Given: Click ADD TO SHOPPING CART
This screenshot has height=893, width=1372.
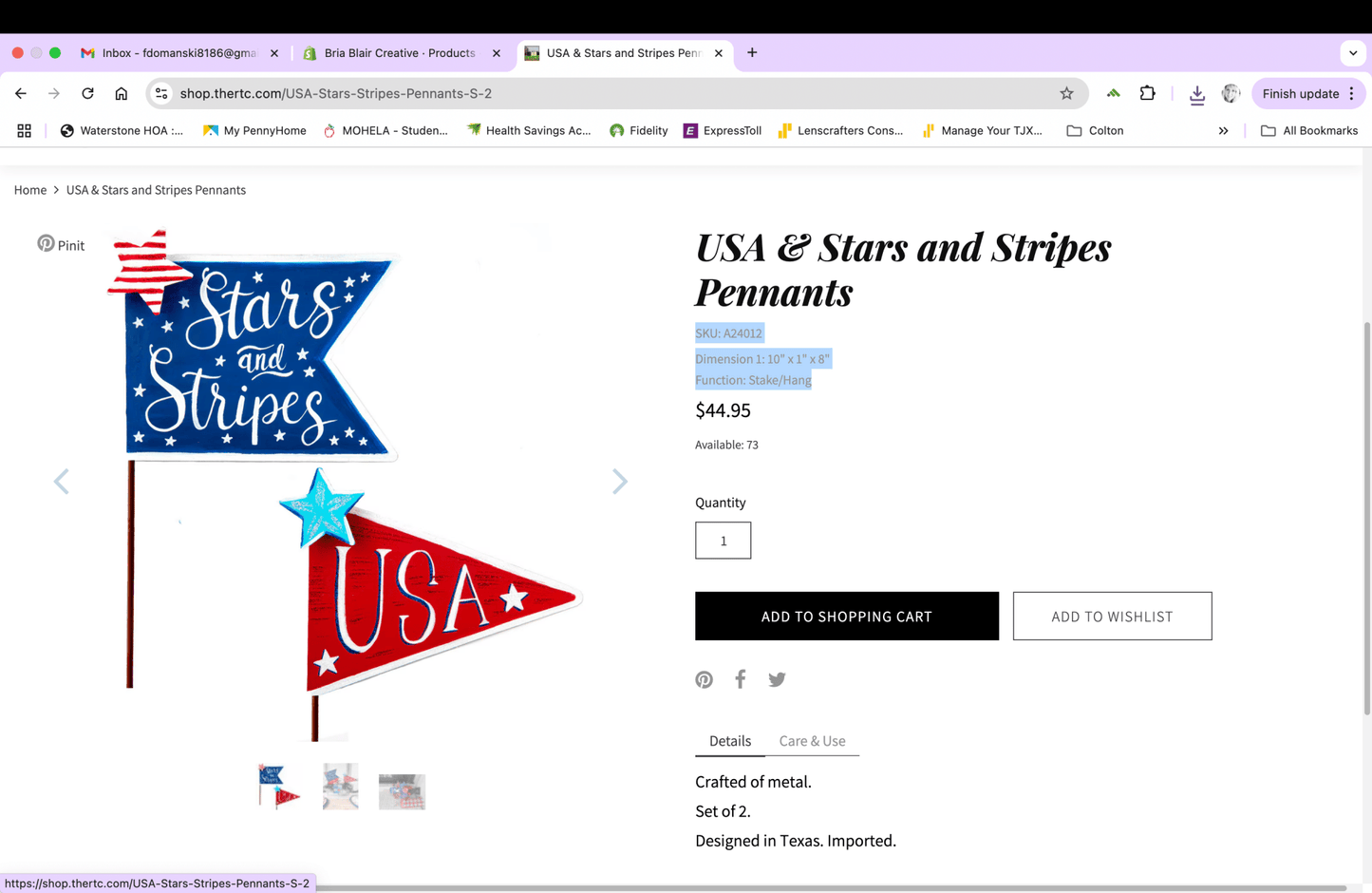Looking at the screenshot, I should click(x=846, y=616).
